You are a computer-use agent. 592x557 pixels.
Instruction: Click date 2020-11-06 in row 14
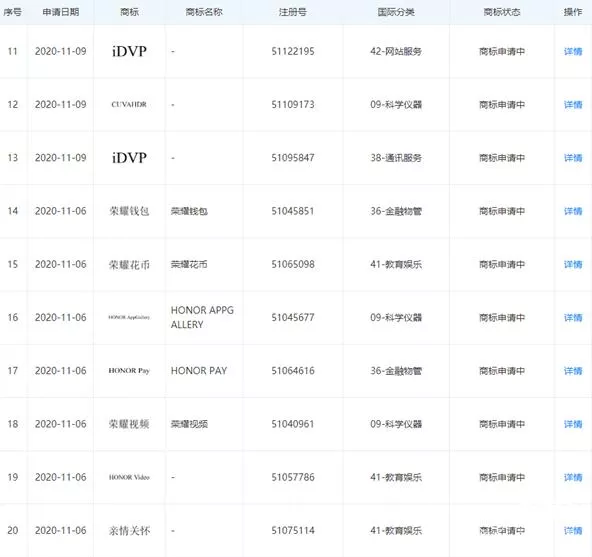pyautogui.click(x=61, y=211)
